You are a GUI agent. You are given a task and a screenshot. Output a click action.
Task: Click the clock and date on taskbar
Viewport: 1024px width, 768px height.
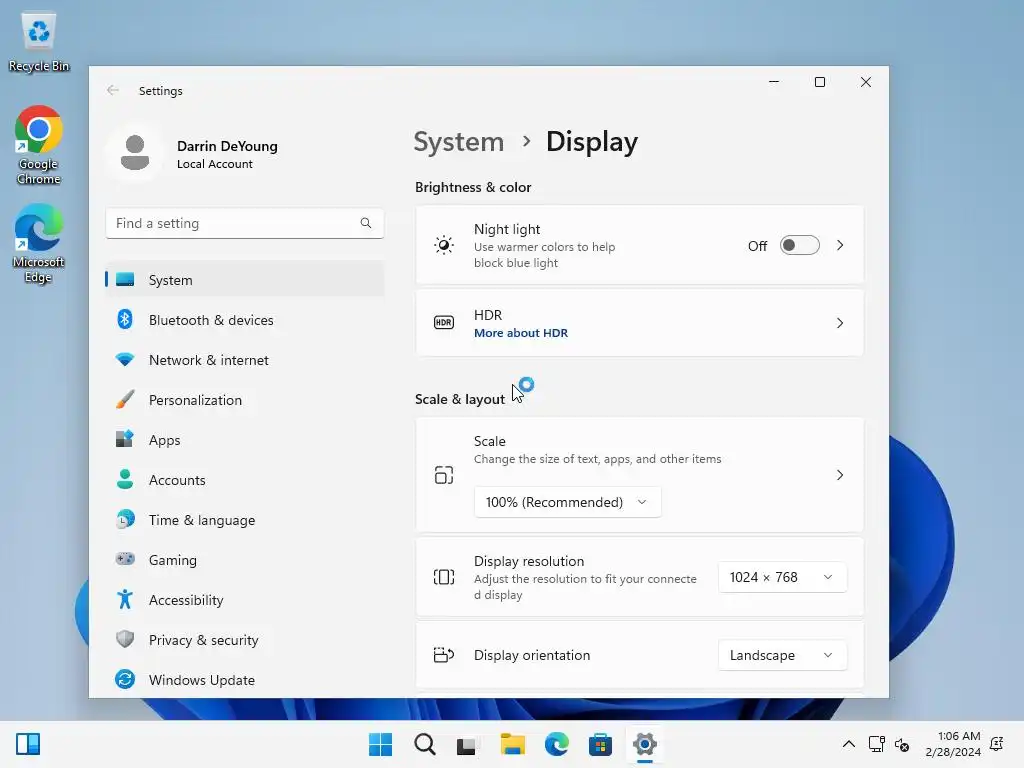(953, 744)
